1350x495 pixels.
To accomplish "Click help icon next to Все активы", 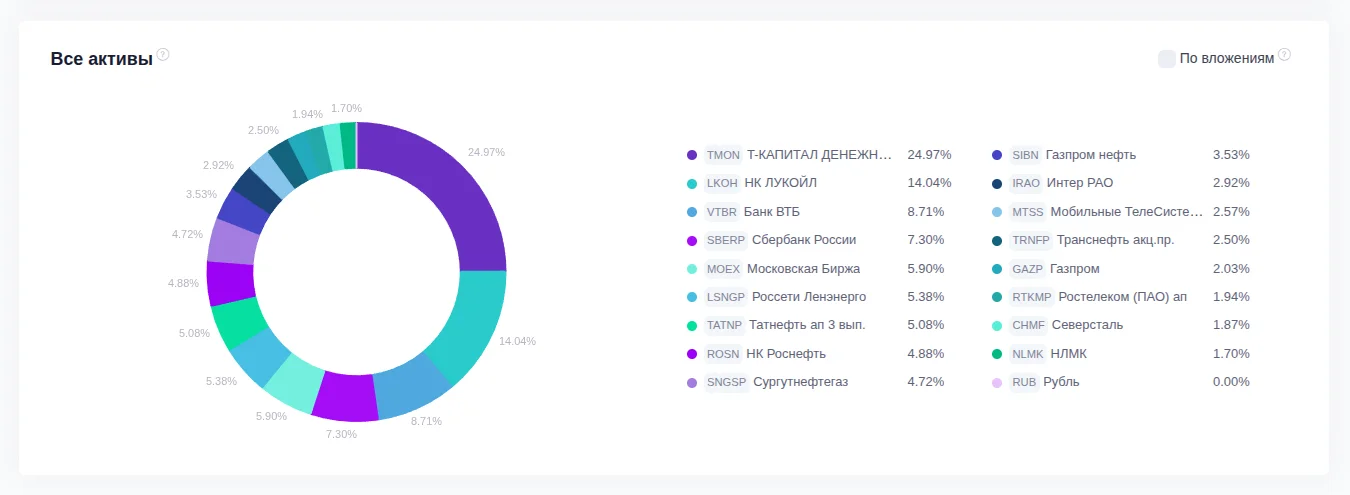I will (x=163, y=55).
